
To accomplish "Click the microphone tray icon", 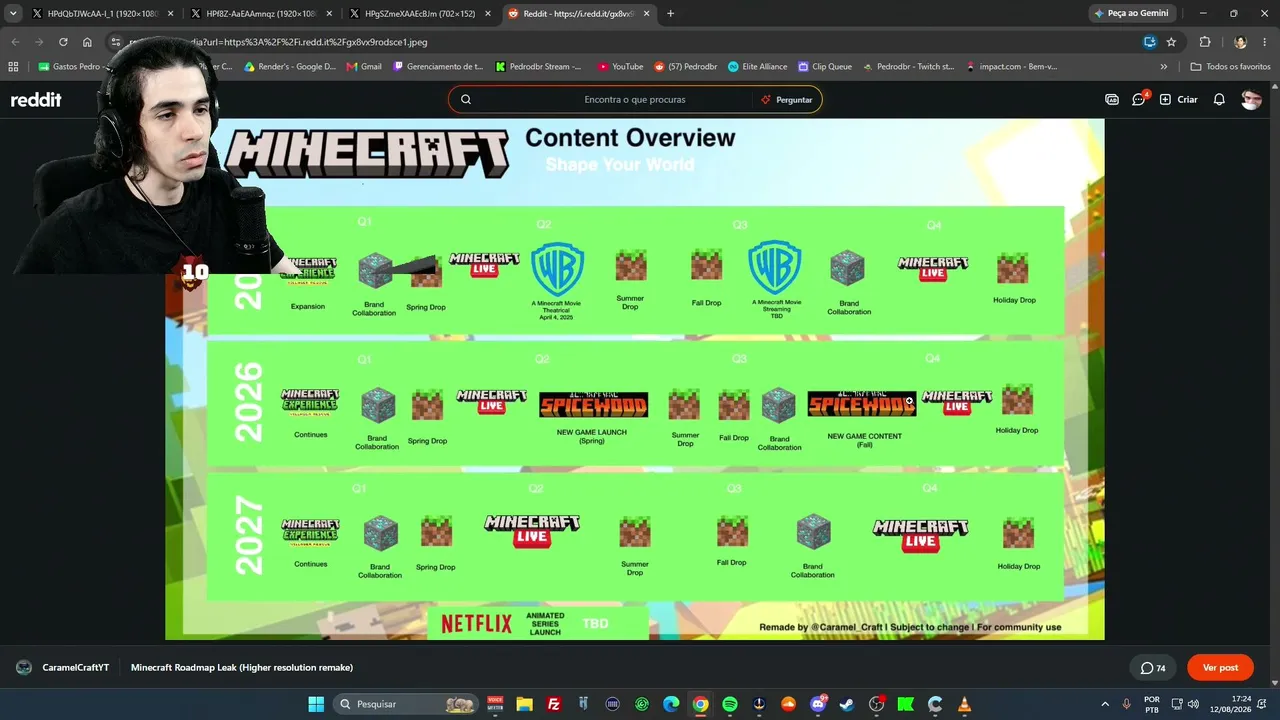I will (x=1127, y=704).
